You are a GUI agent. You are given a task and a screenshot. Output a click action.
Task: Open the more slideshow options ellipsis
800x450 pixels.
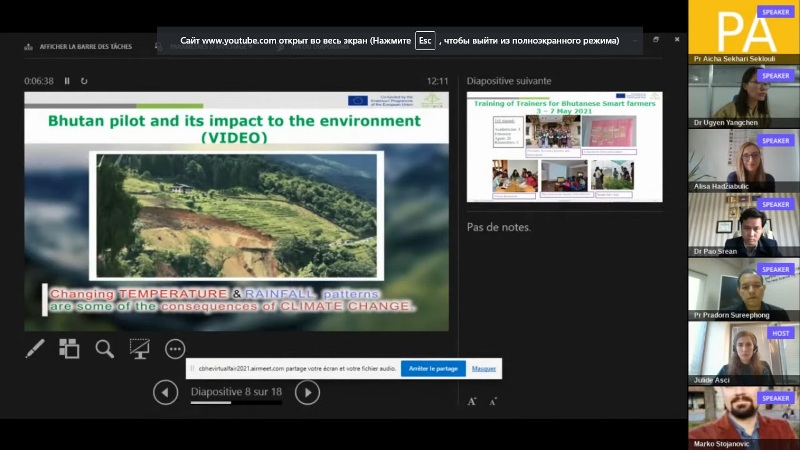[175, 349]
